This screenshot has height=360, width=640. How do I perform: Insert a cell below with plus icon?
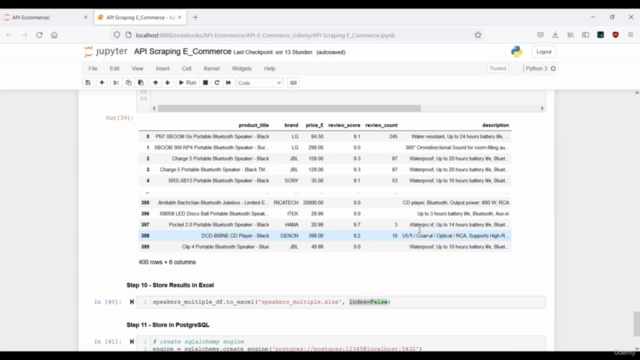[102, 83]
